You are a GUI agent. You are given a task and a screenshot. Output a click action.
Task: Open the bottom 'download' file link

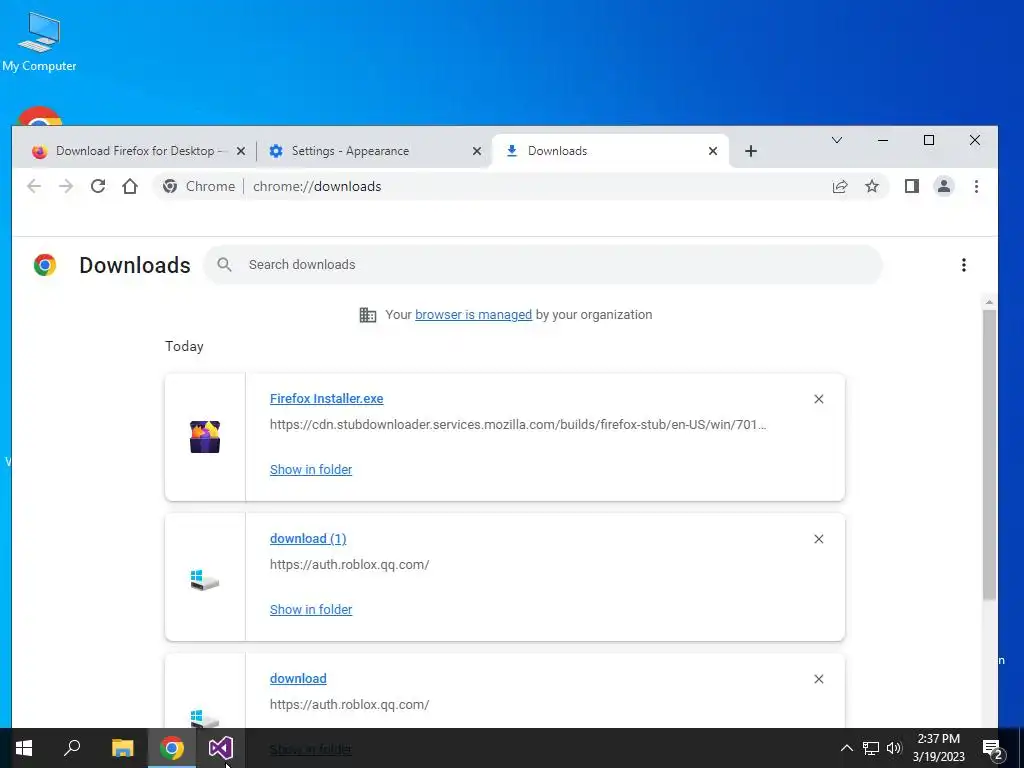pos(298,679)
